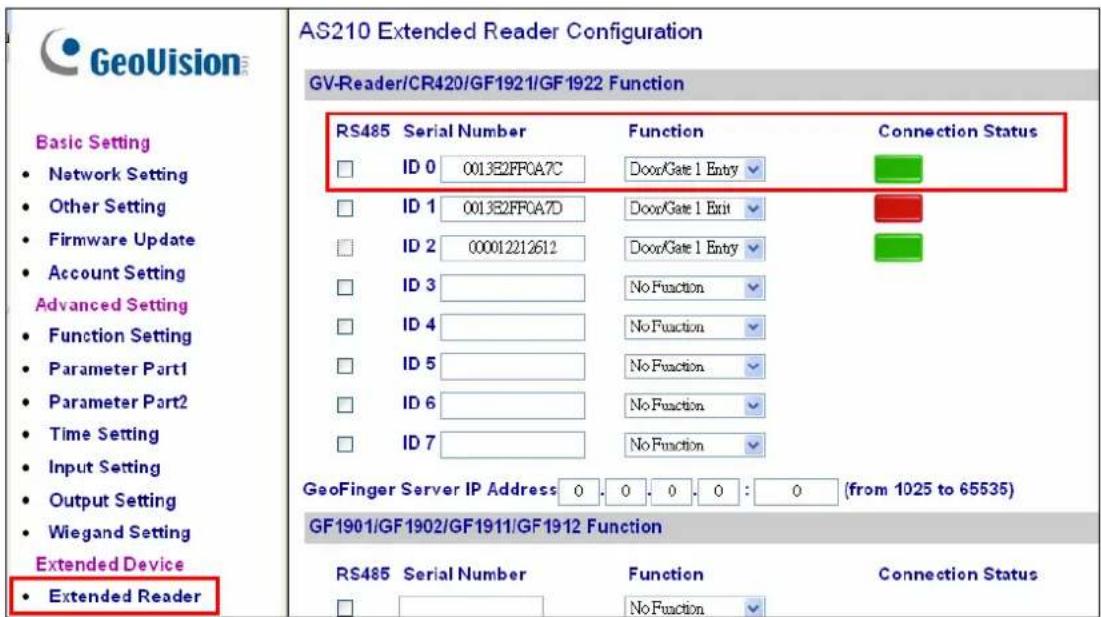Open Time Setting page
This screenshot has width=1101, height=617.
tap(104, 434)
